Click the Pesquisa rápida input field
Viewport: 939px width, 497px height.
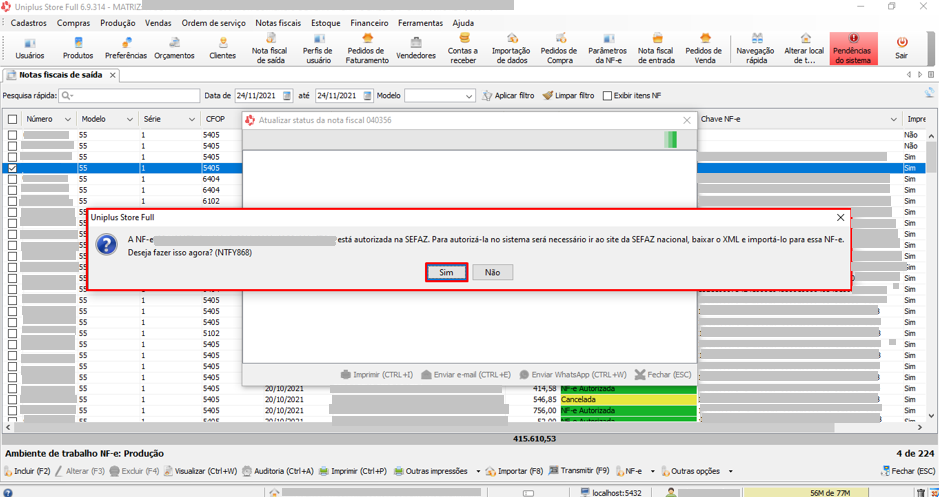pos(130,96)
